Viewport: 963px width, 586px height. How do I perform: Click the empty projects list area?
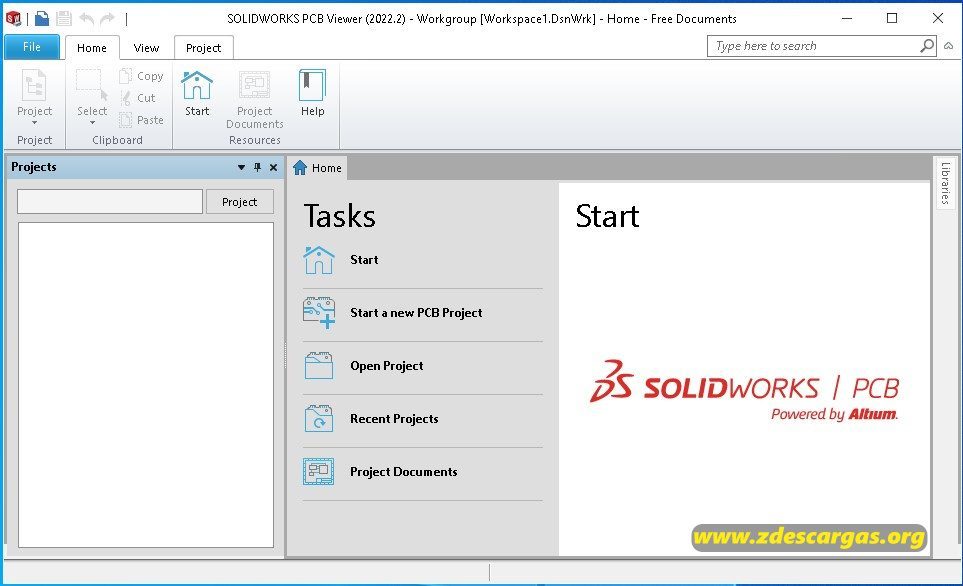[146, 385]
